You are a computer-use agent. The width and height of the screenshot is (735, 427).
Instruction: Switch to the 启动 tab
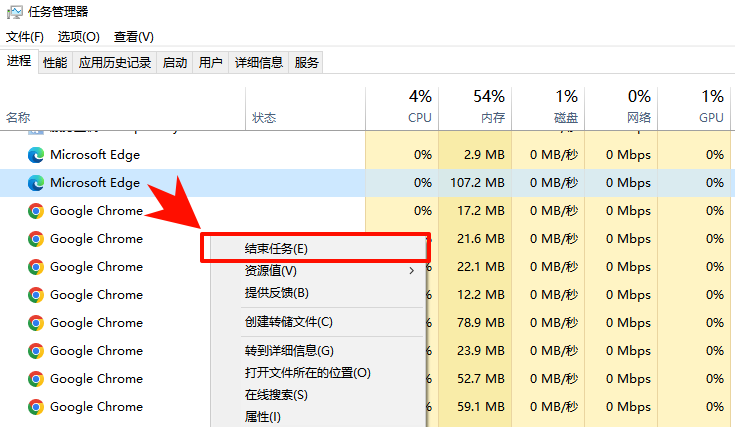click(x=175, y=62)
